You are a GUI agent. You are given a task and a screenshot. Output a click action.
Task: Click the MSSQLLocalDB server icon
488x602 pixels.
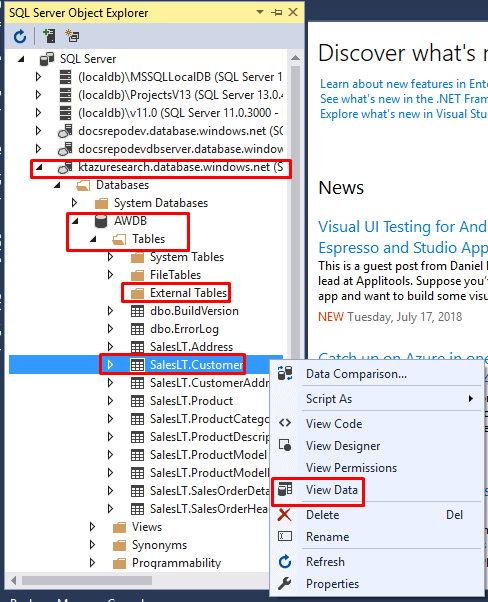(x=66, y=77)
